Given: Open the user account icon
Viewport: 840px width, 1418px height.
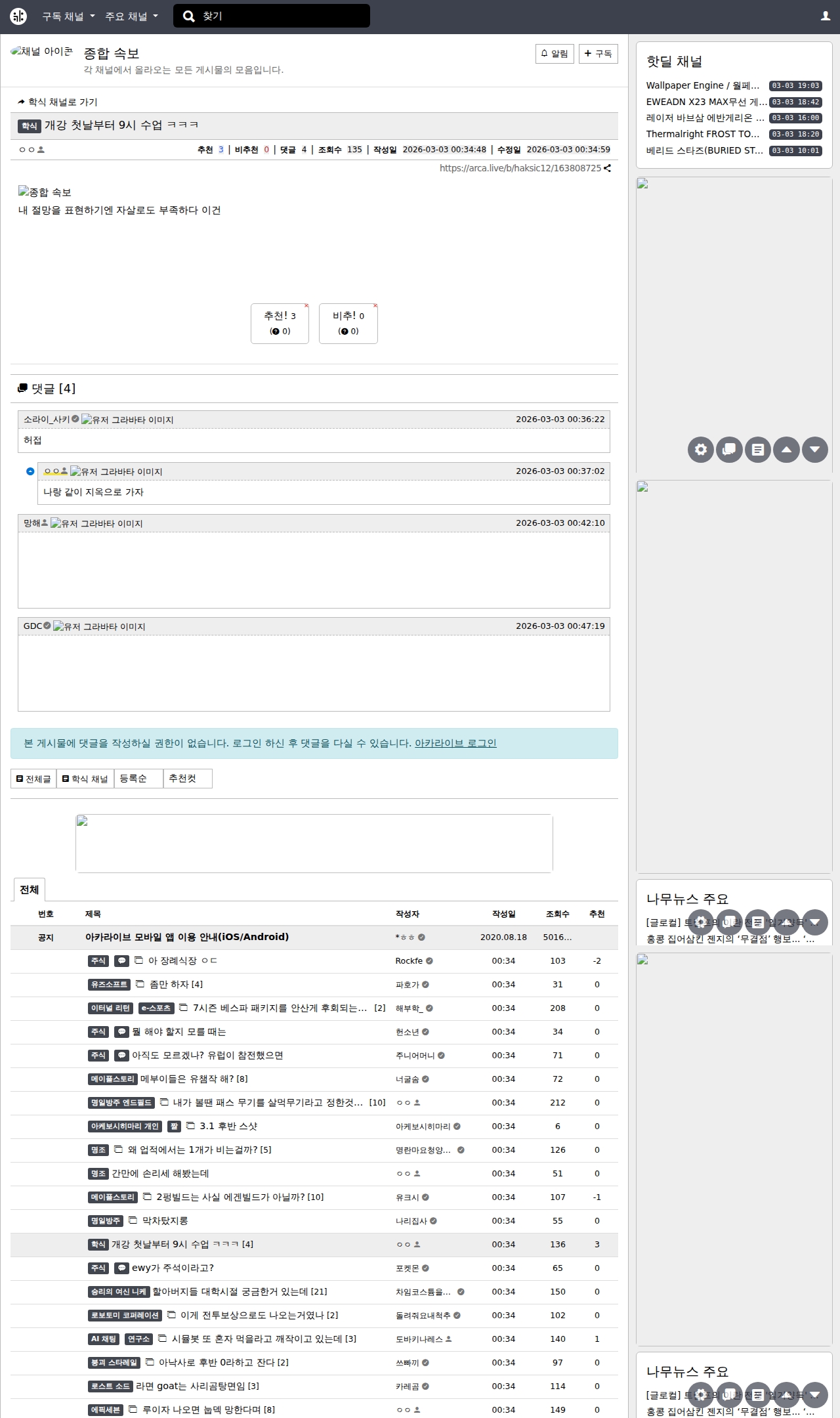Looking at the screenshot, I should [826, 16].
